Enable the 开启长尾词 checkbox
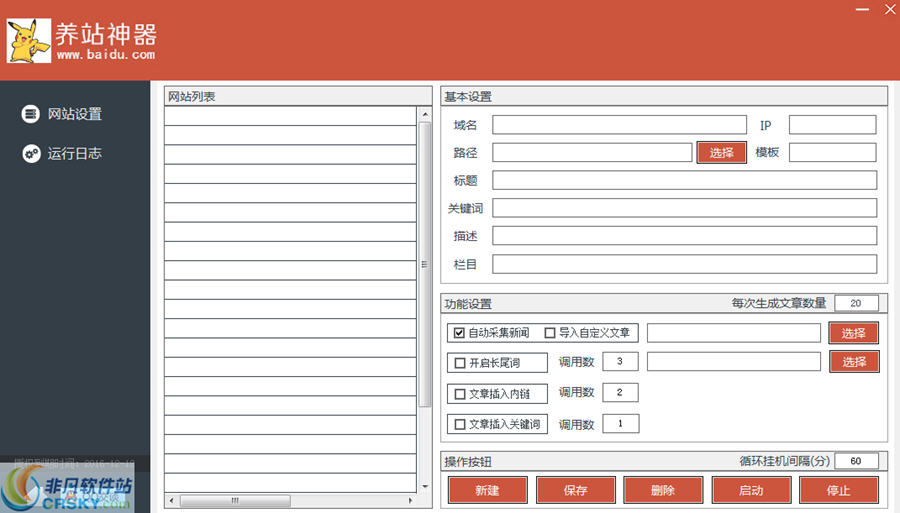The width and height of the screenshot is (900, 513). 459,363
